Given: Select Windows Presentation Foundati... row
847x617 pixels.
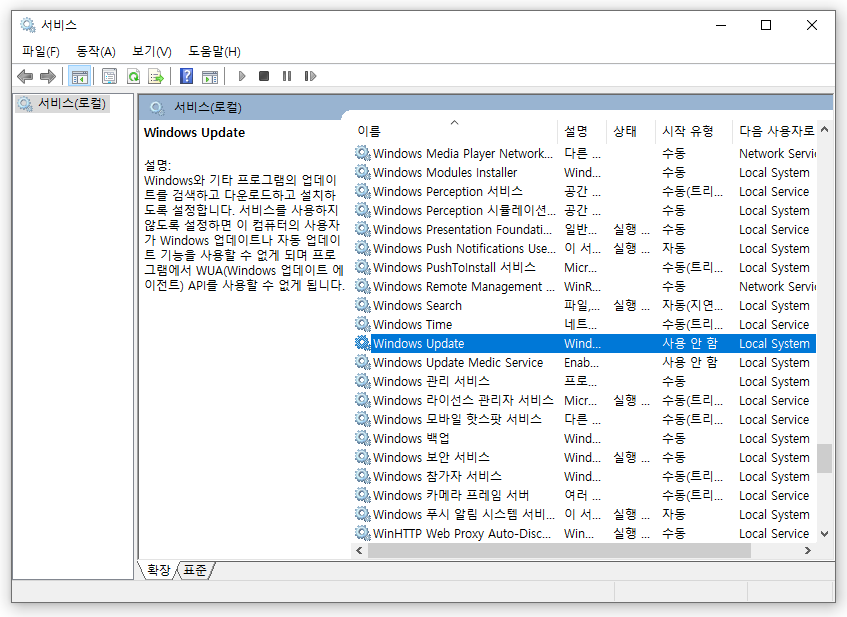Looking at the screenshot, I should pos(584,229).
